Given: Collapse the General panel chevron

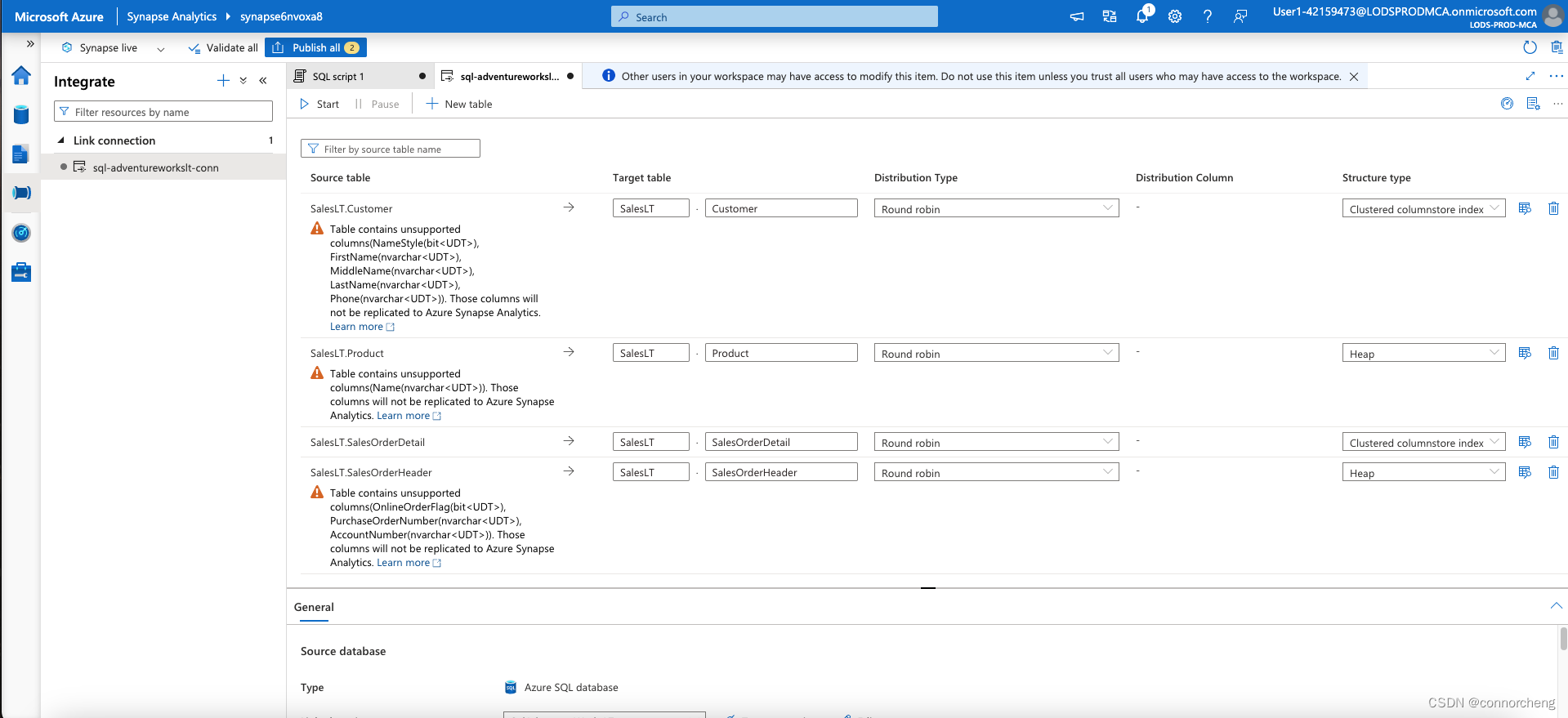Looking at the screenshot, I should 1556,606.
